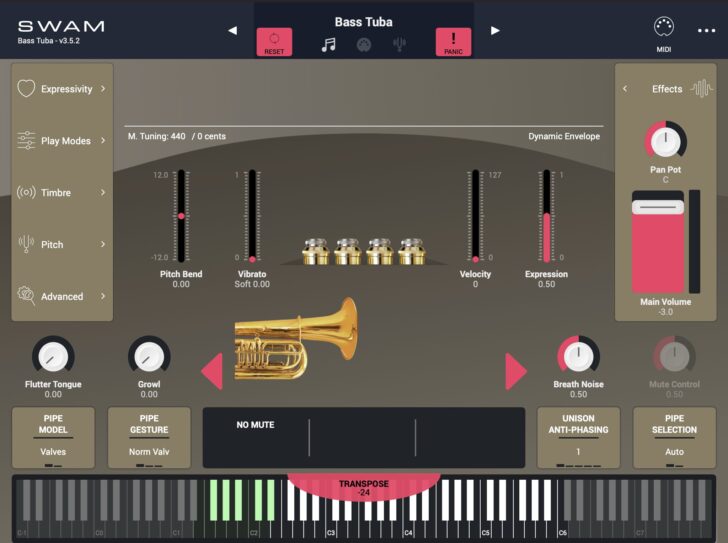Screen dimensions: 728x543
Task: Switch to the next instrument using the white right arrow
Action: coord(494,30)
